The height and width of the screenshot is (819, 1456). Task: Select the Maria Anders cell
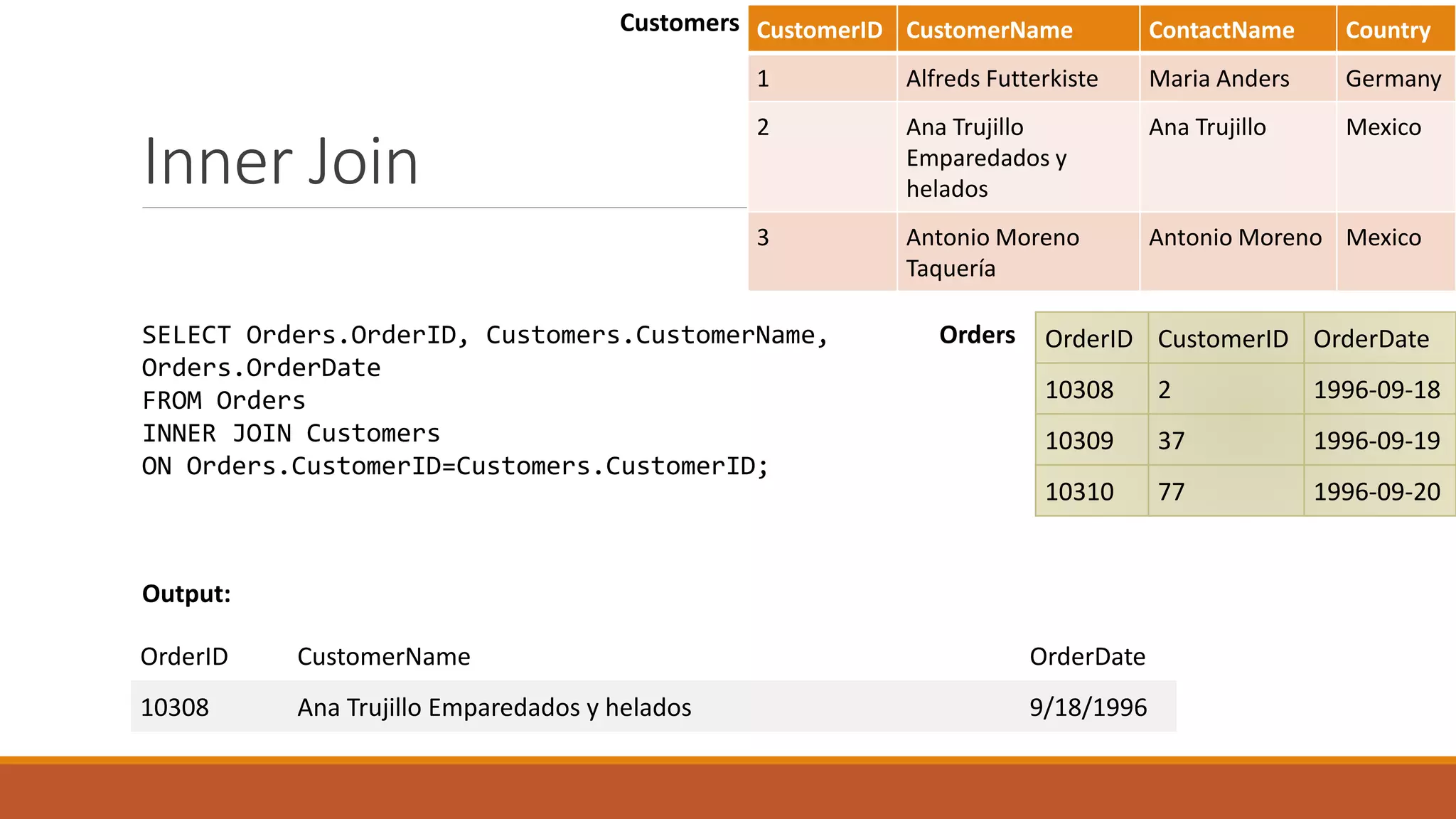click(x=1219, y=78)
